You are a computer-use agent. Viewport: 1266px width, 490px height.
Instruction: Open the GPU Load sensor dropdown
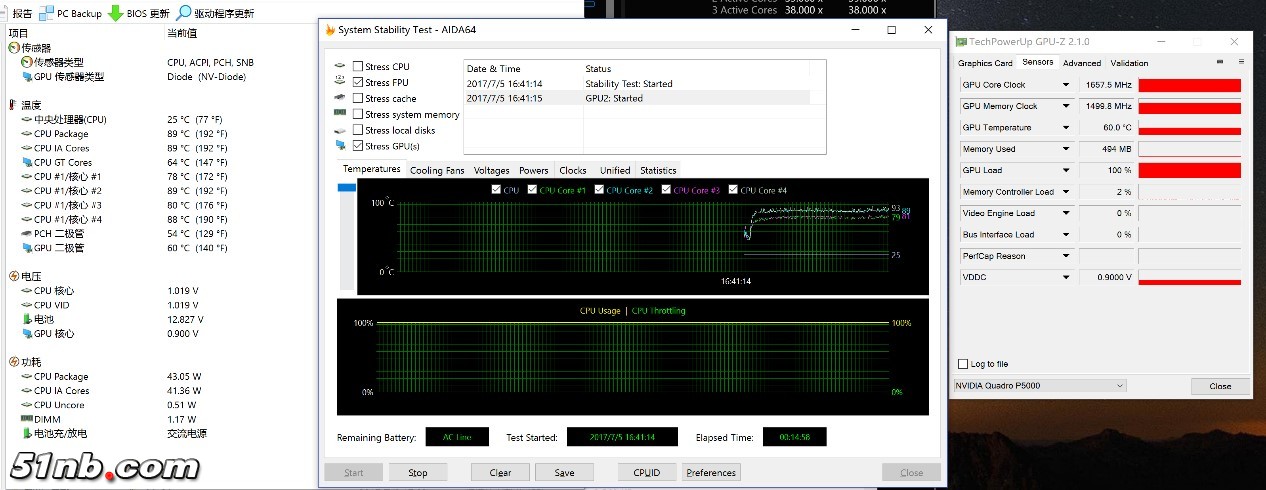[x=1066, y=170]
